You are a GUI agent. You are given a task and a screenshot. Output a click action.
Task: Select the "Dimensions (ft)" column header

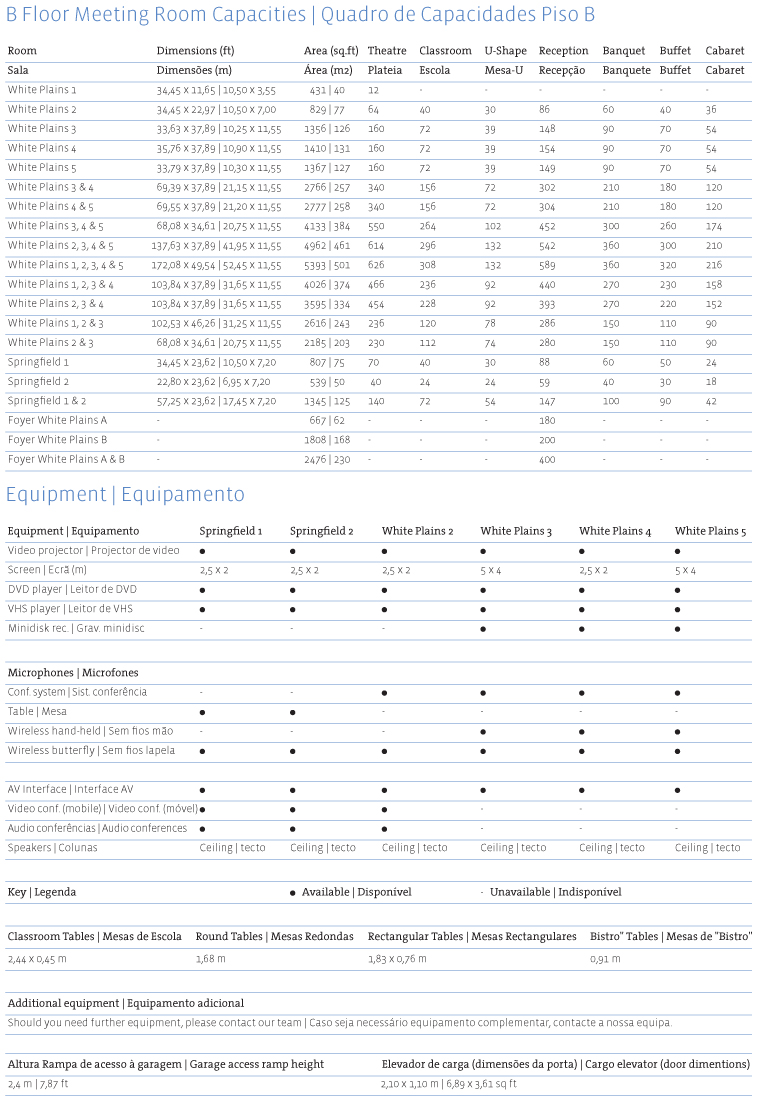pos(196,50)
